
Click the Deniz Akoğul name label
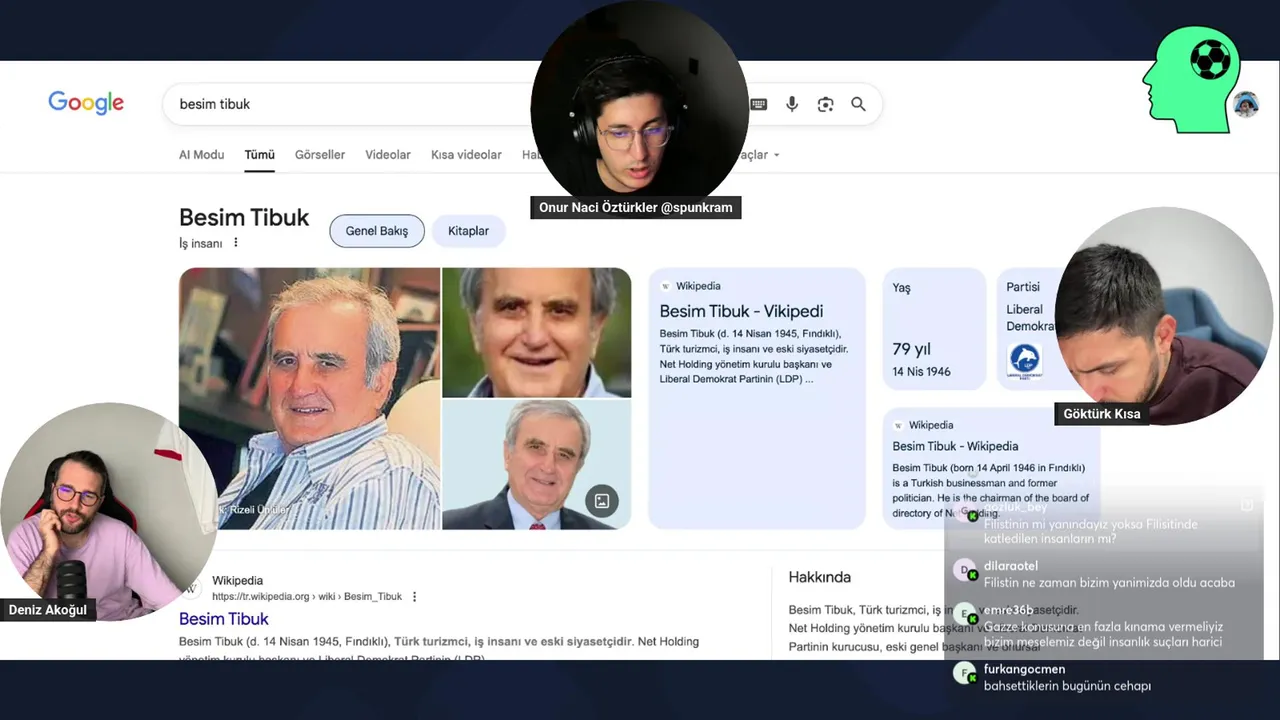[x=48, y=610]
